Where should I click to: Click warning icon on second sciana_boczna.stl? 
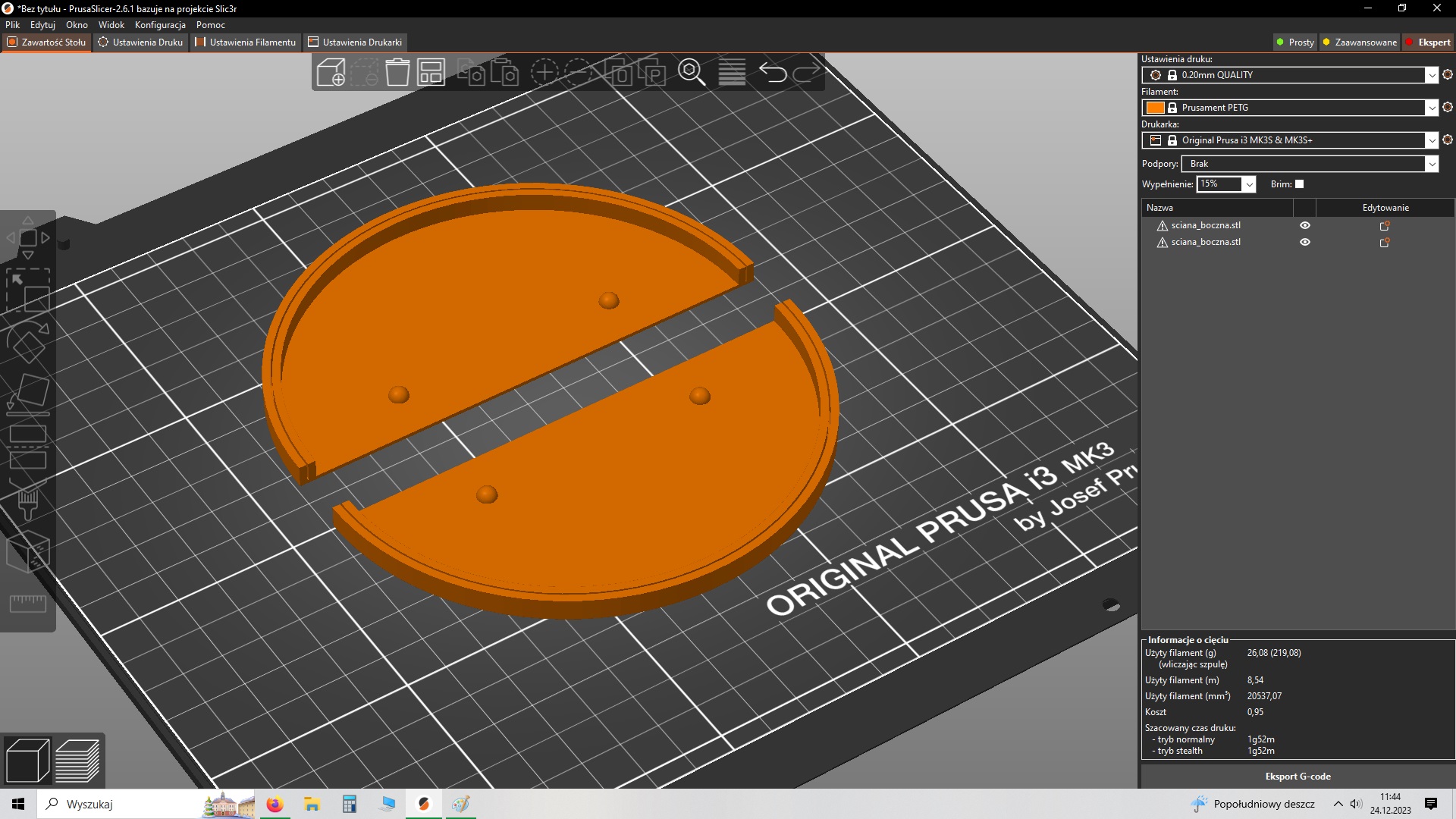tap(1162, 242)
